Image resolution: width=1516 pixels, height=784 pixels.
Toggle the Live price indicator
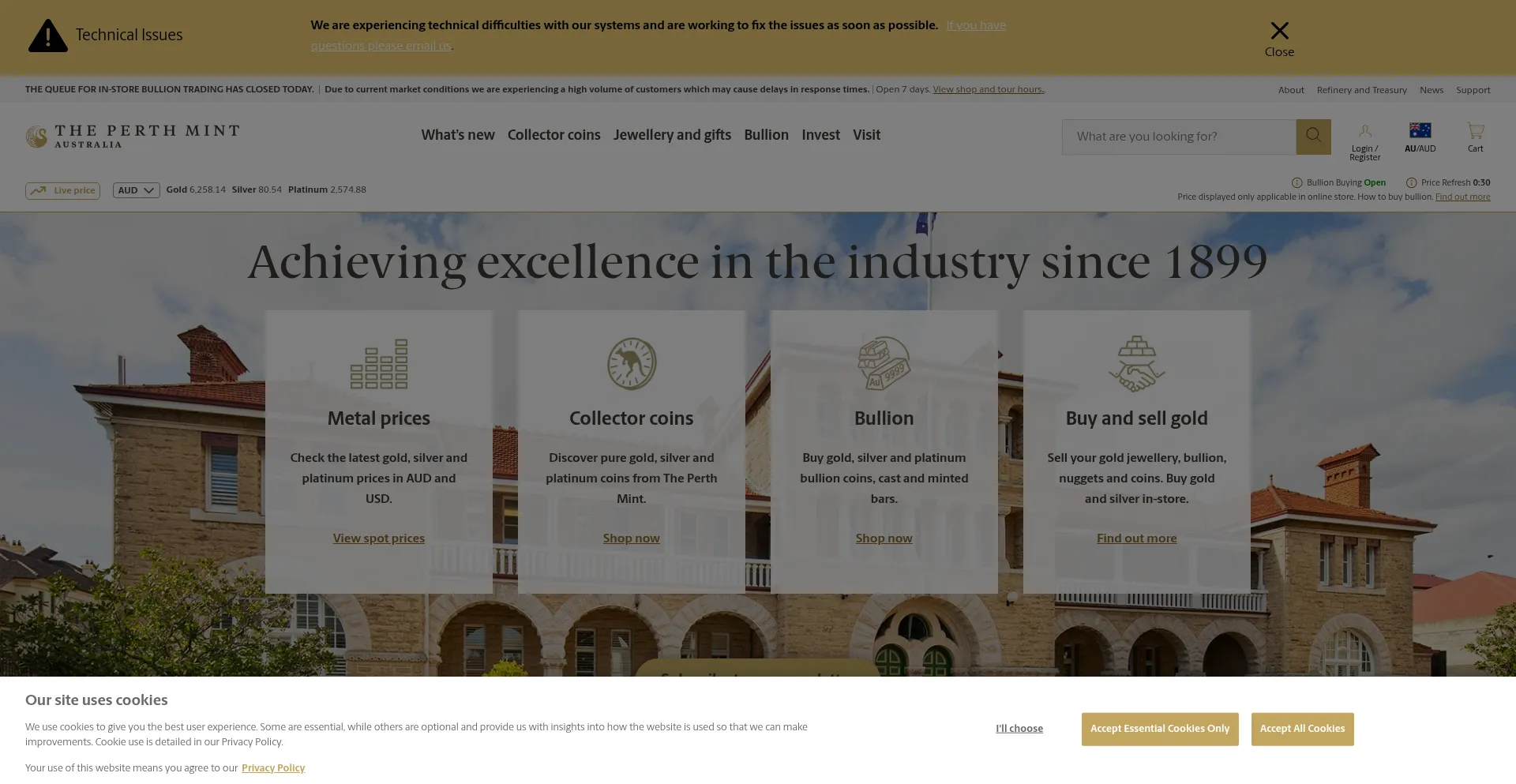62,190
